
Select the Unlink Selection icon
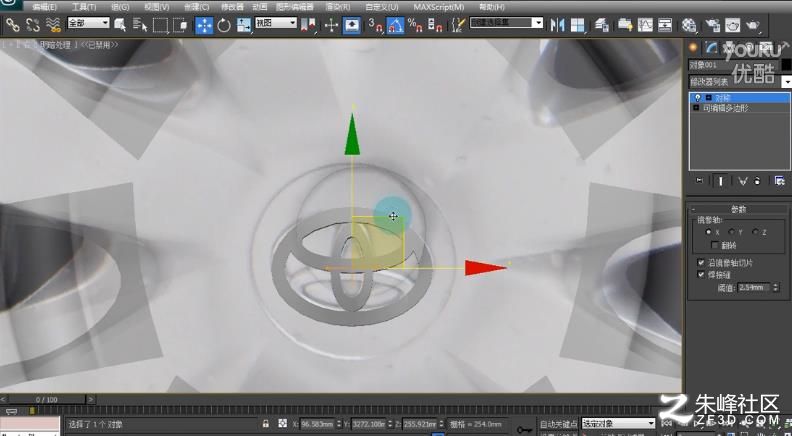tap(32, 25)
